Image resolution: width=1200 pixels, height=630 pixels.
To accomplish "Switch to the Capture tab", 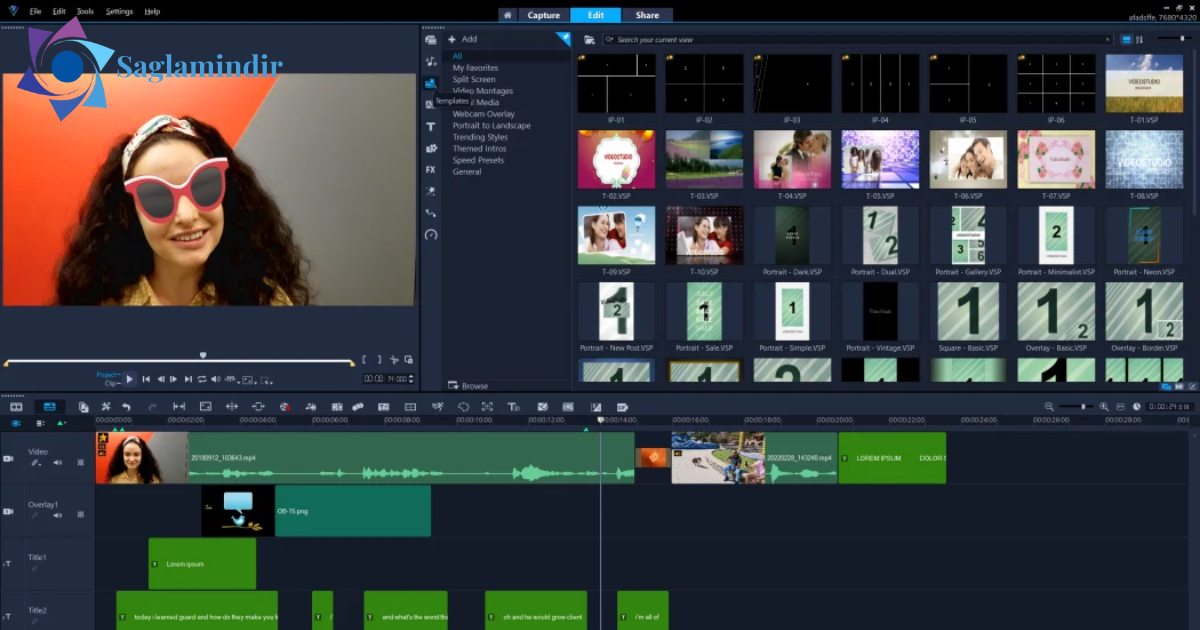I will point(544,15).
